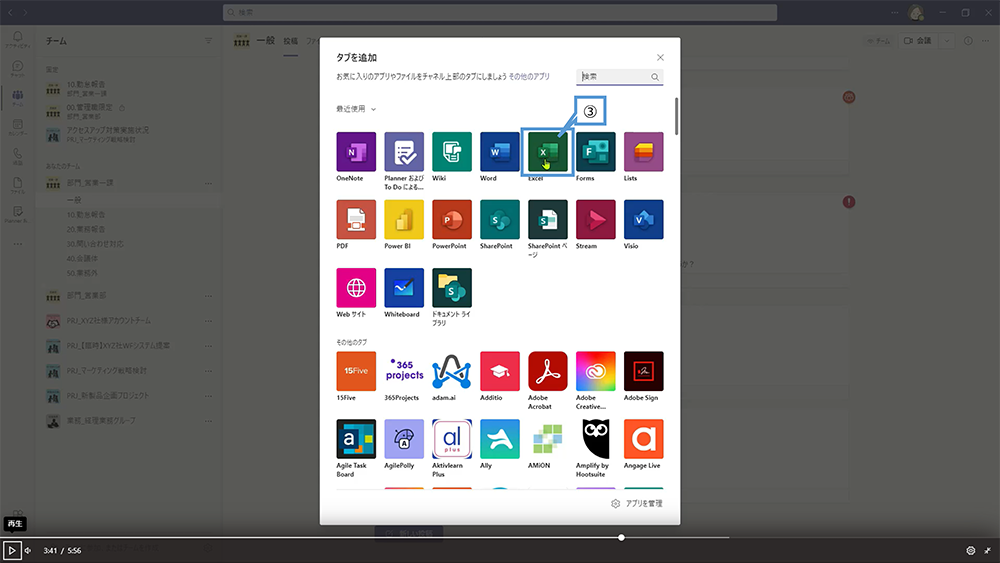The height and width of the screenshot is (563, 1000).
Task: Select the AMiON app icon
Action: (547, 439)
